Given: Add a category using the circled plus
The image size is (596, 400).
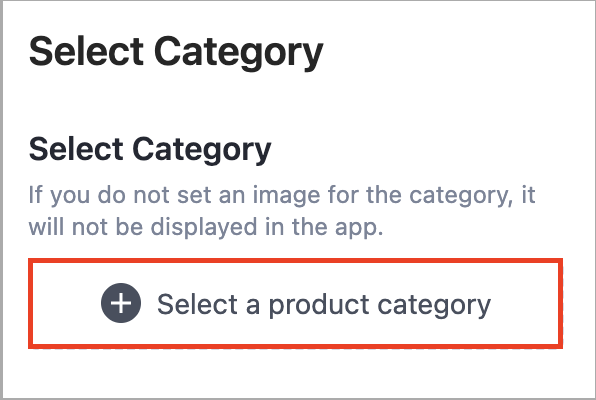Looking at the screenshot, I should click(x=121, y=303).
